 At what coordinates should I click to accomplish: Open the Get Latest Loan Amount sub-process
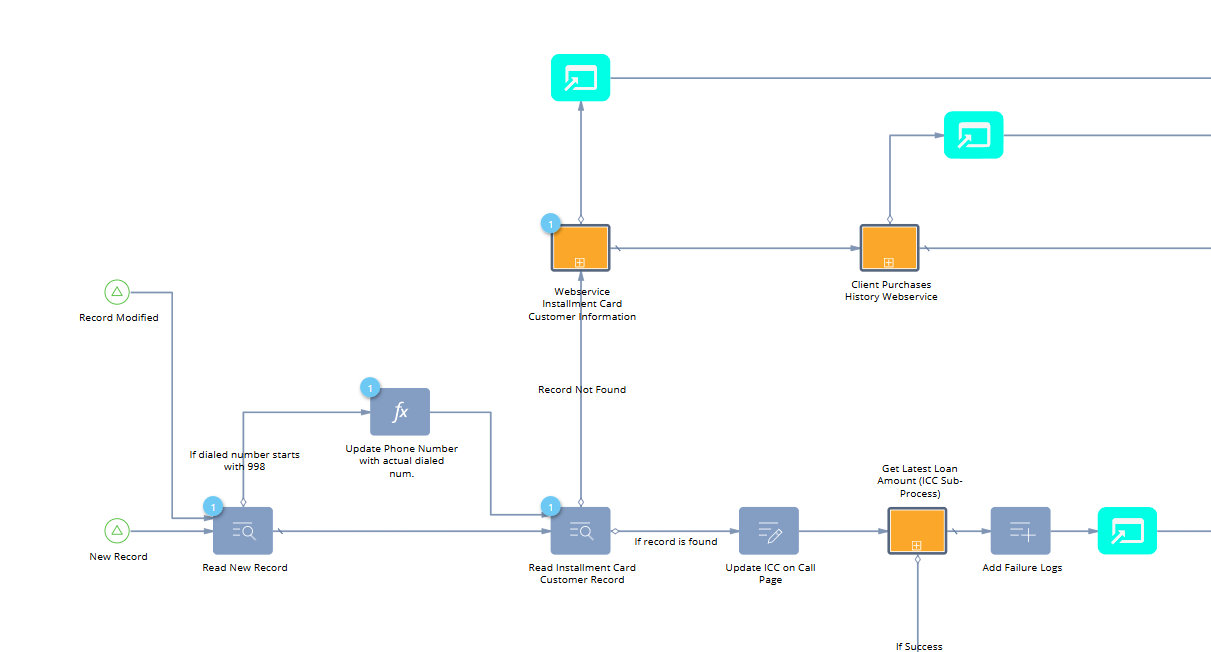[x=917, y=531]
